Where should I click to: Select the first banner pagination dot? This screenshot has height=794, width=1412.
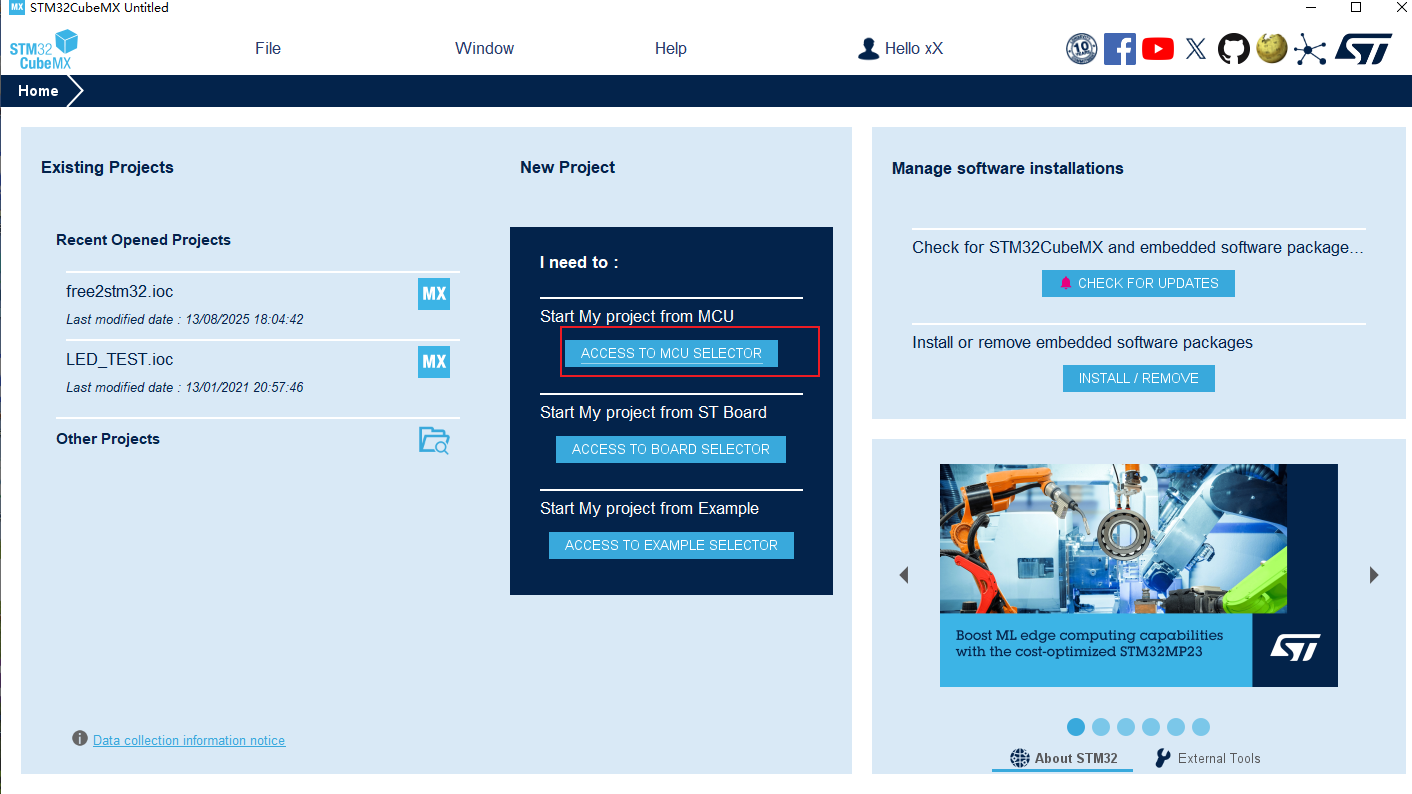pos(1076,727)
